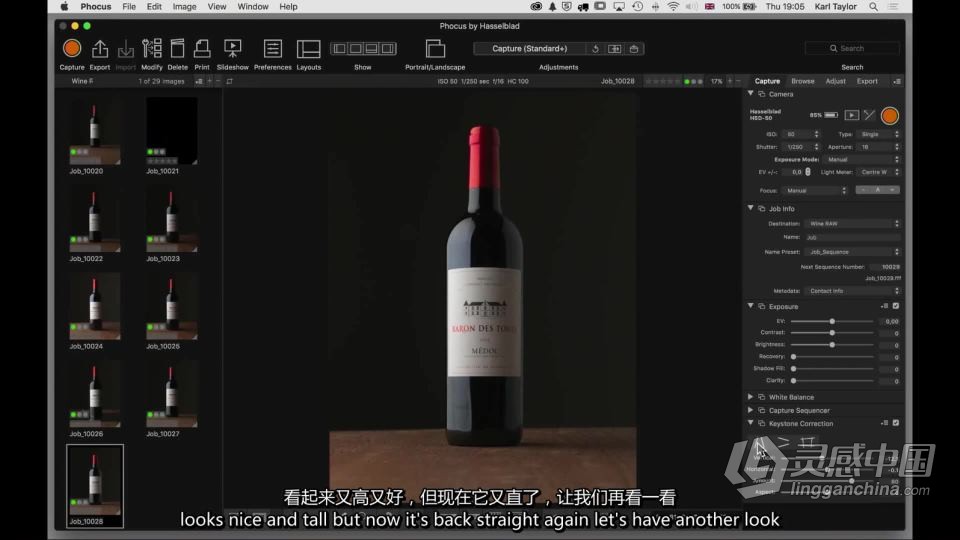Collapse the Keystone Correction section
The width and height of the screenshot is (960, 540).
pos(751,423)
